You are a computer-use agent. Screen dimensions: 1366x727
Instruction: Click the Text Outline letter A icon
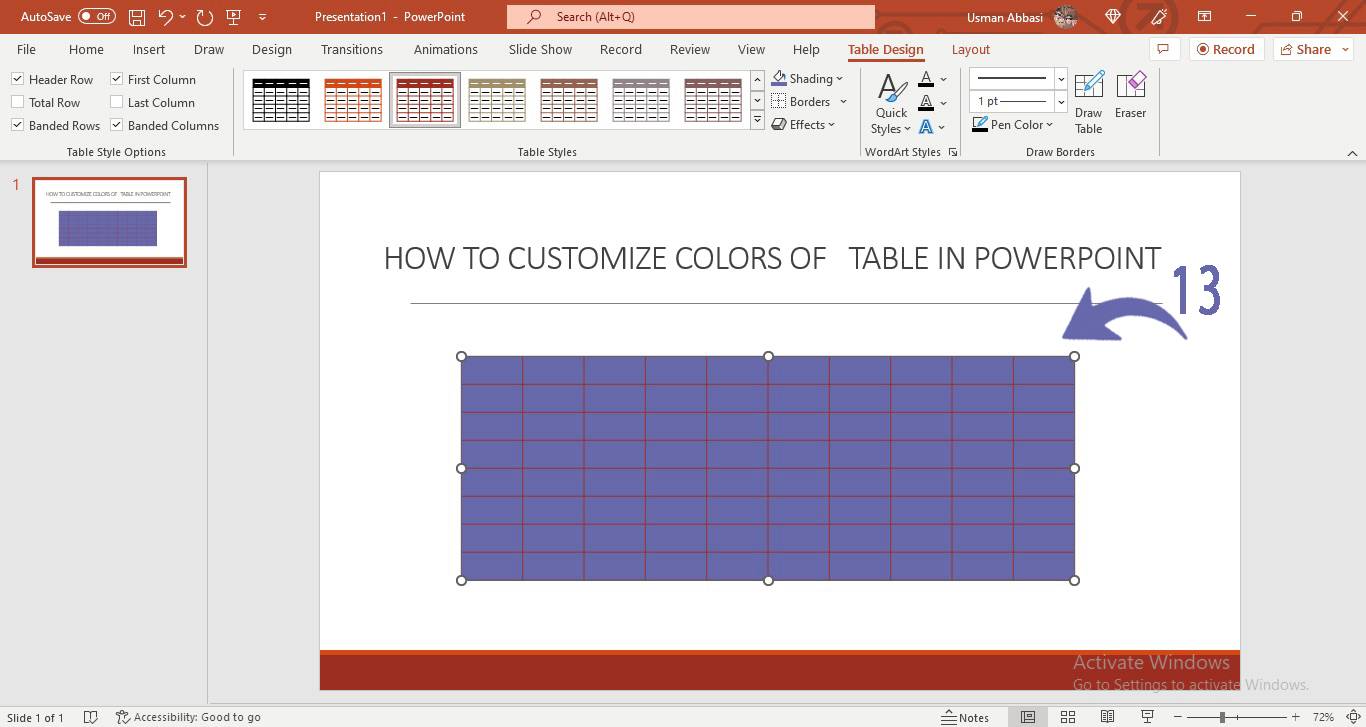click(926, 103)
